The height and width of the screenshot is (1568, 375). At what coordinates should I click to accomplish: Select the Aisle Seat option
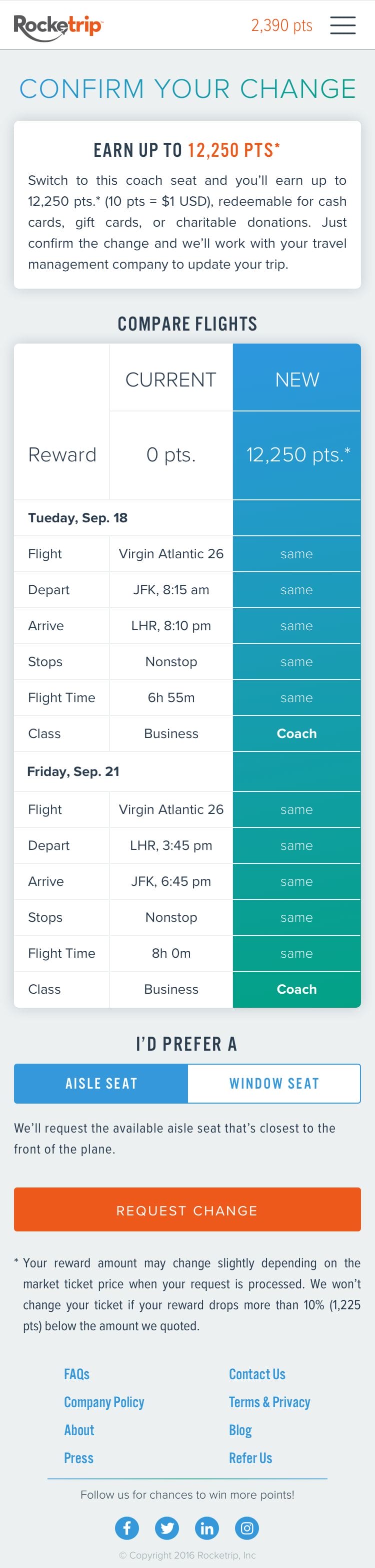click(x=101, y=1083)
